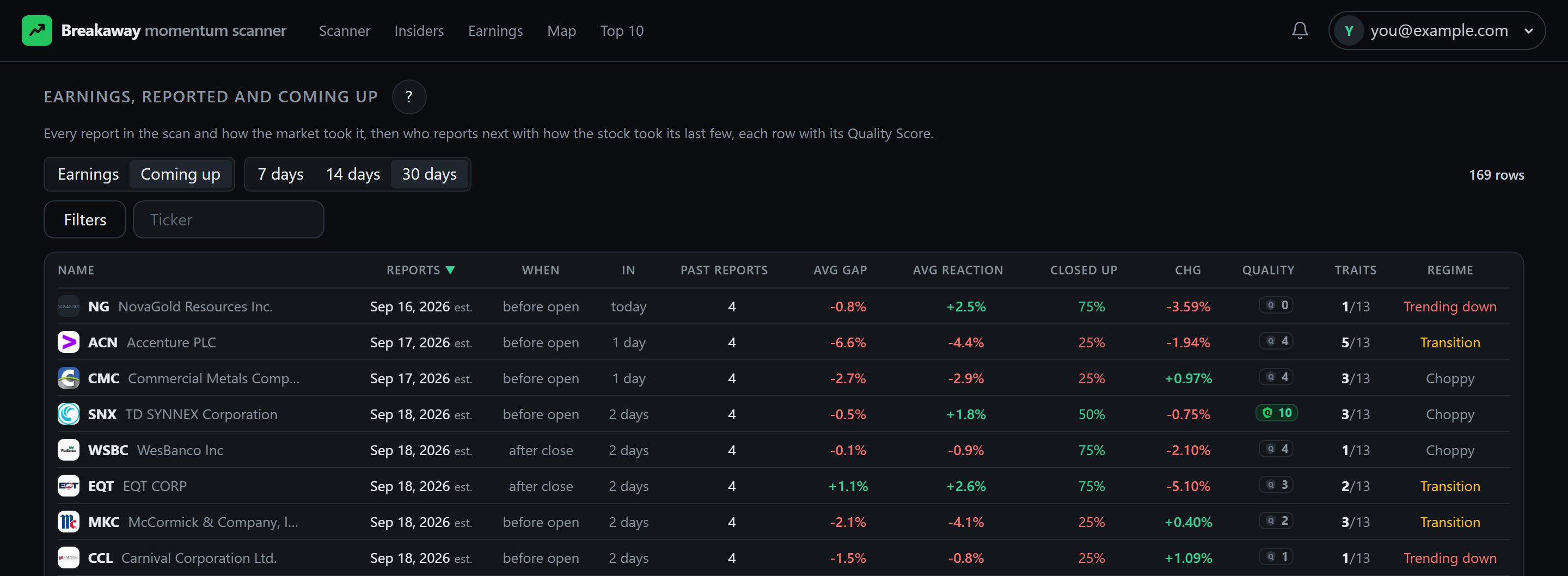Click the MKC quality score 2 badge
Image resolution: width=1568 pixels, height=576 pixels.
1276,520
